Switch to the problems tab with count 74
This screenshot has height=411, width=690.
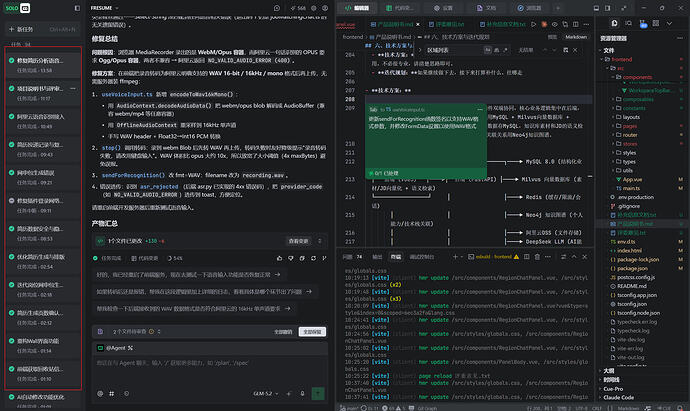click(353, 257)
